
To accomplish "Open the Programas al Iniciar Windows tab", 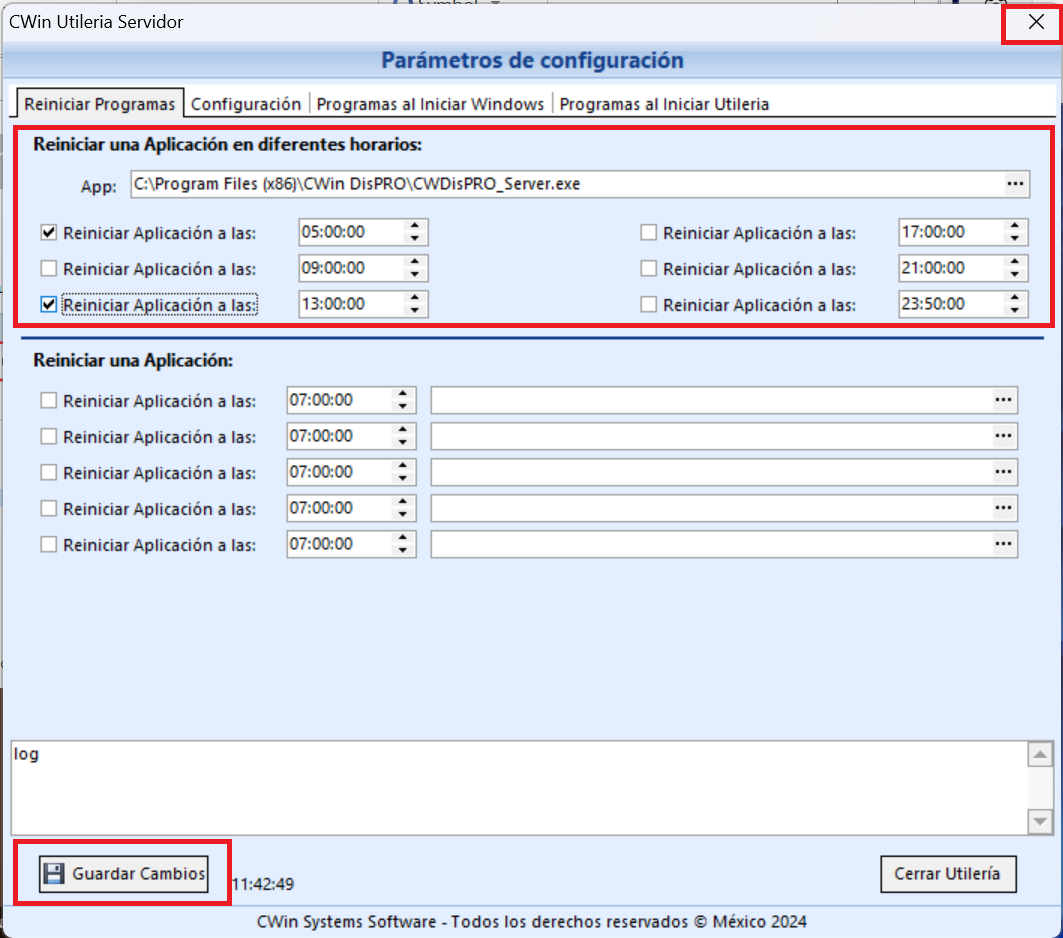I will tap(432, 103).
